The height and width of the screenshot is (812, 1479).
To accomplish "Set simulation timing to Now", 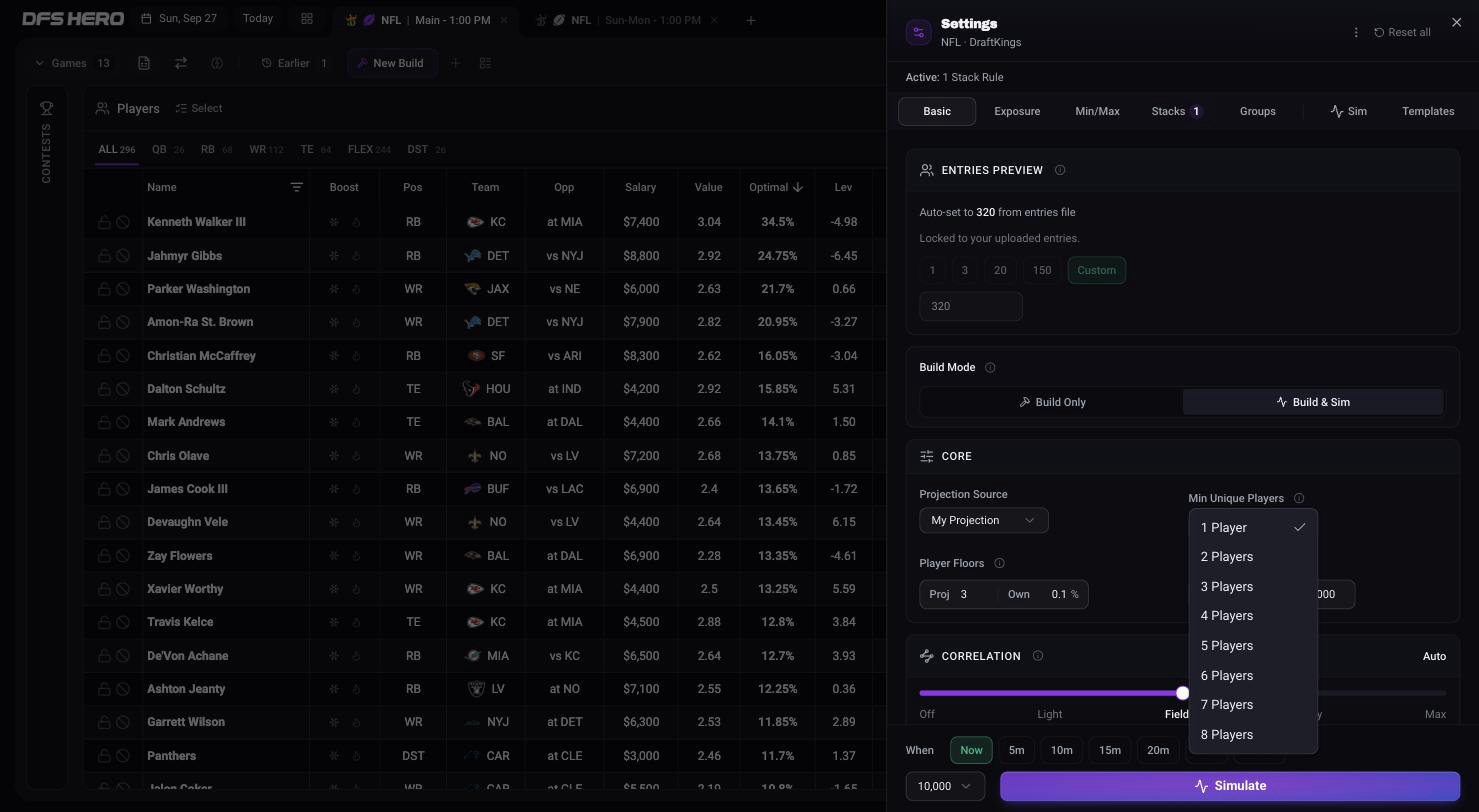I will (x=971, y=750).
